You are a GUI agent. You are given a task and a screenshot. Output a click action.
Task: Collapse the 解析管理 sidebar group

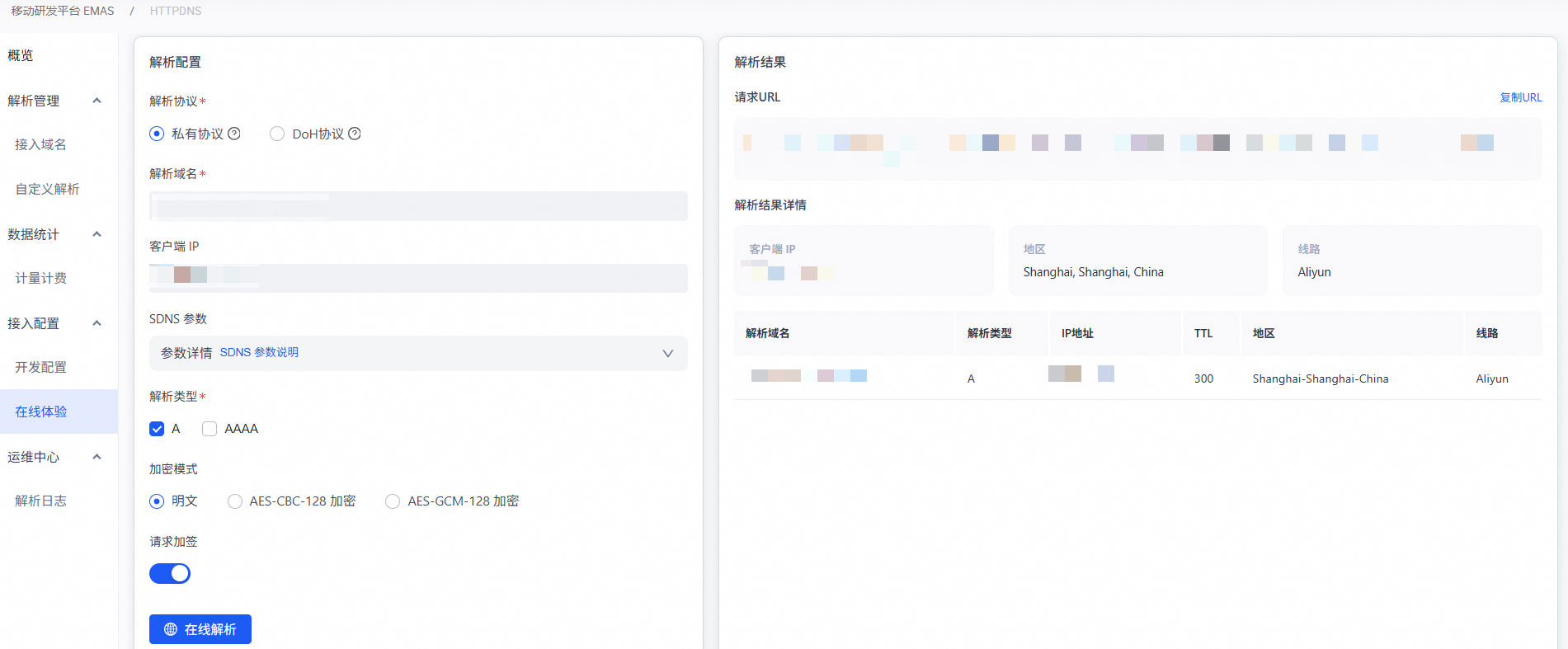pyautogui.click(x=97, y=101)
